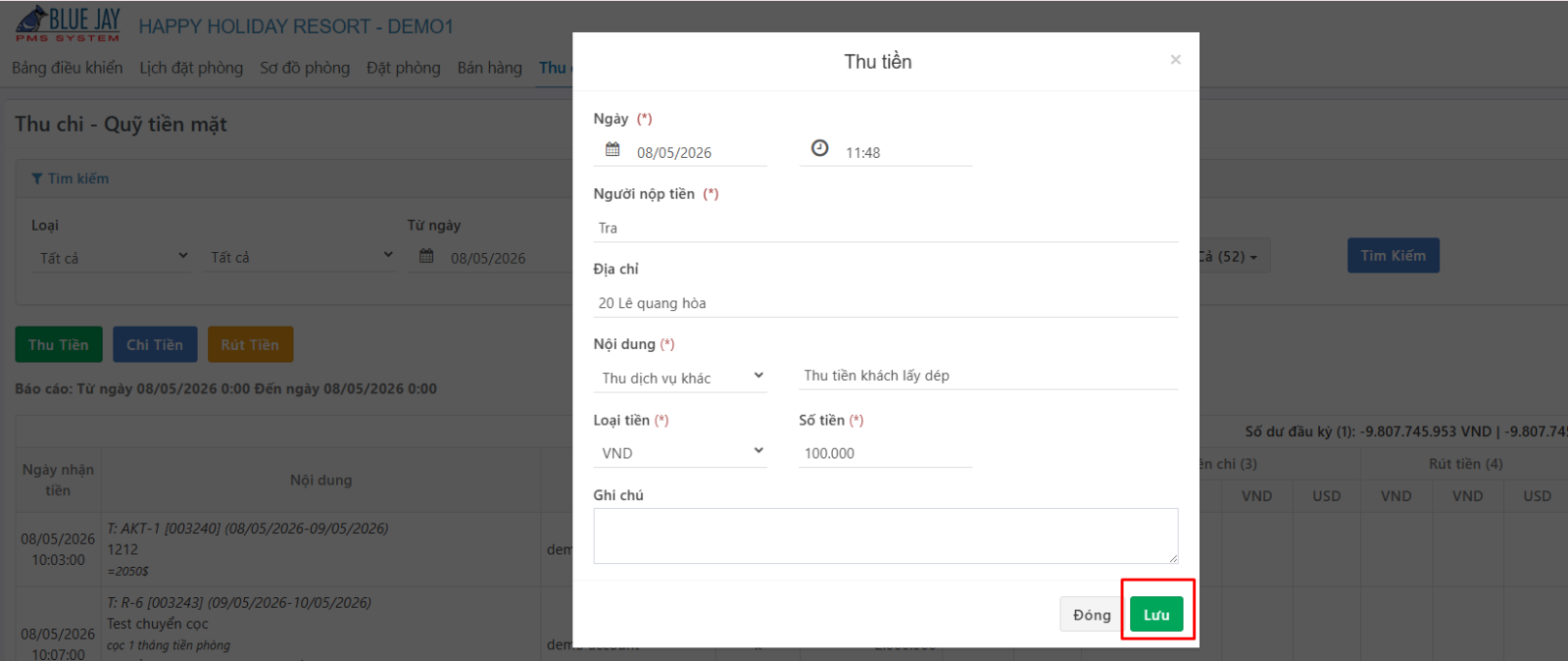Screen dimensions: 1568x661
Task: Click the Chi Tiền blue button
Action: [155, 344]
